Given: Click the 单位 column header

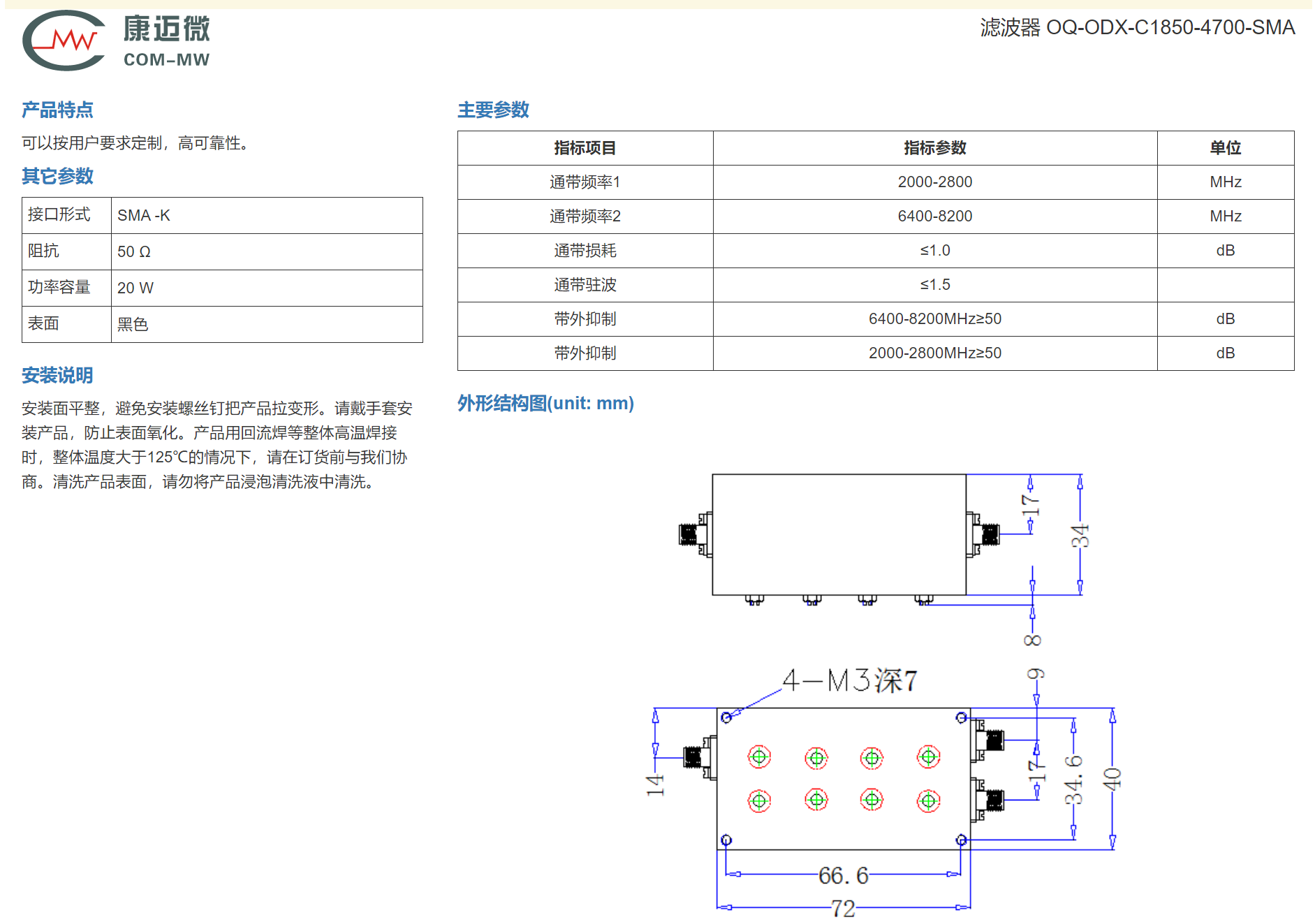Looking at the screenshot, I should tap(1226, 148).
